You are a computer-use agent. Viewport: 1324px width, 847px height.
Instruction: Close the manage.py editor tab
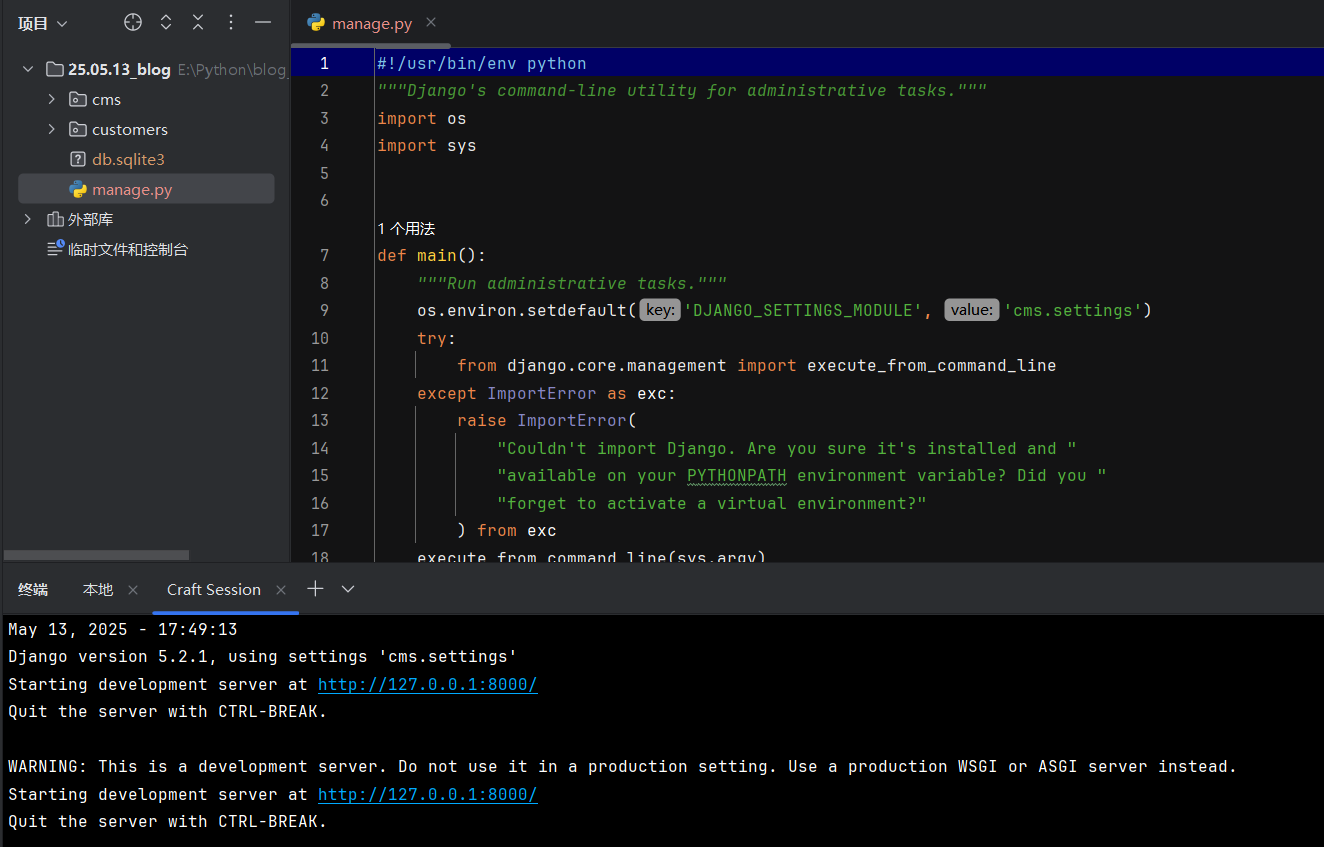[431, 23]
